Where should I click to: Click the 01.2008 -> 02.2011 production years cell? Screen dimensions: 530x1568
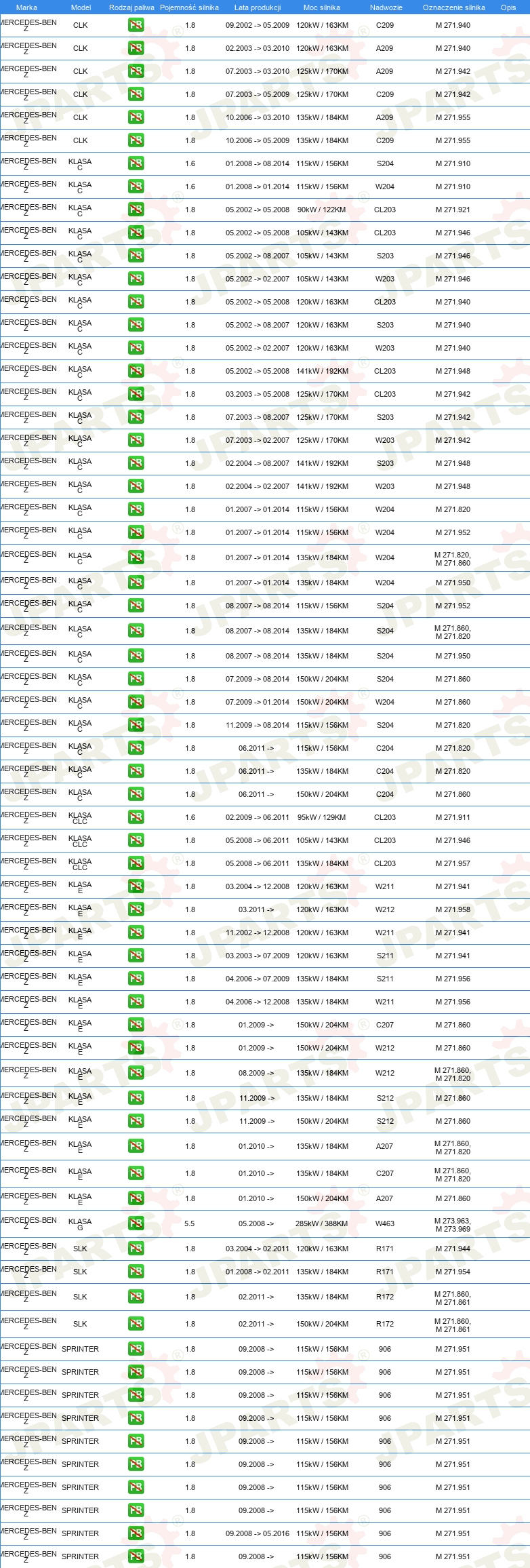[258, 1272]
